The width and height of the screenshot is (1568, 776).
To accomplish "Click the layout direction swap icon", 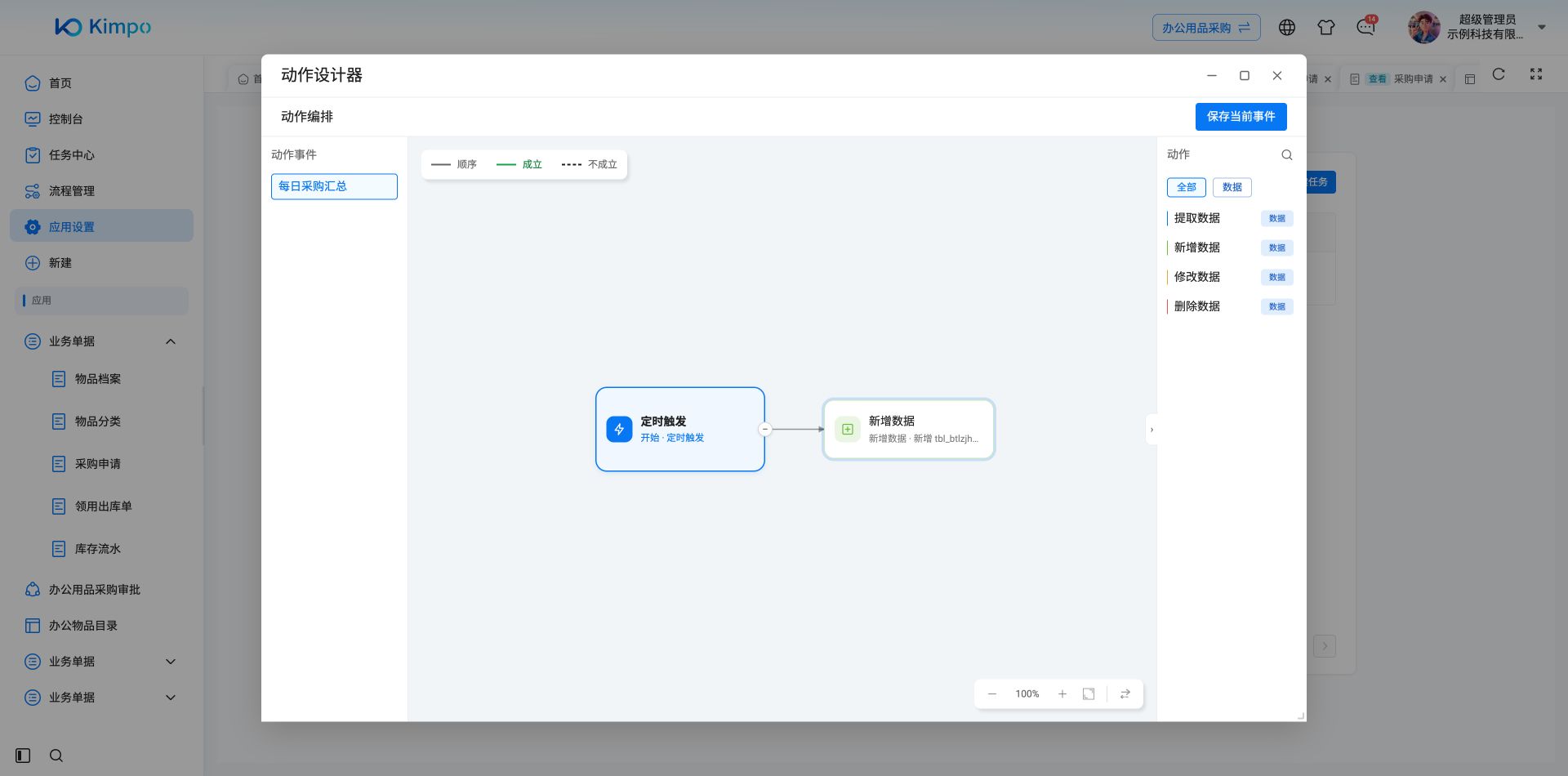I will click(1125, 694).
